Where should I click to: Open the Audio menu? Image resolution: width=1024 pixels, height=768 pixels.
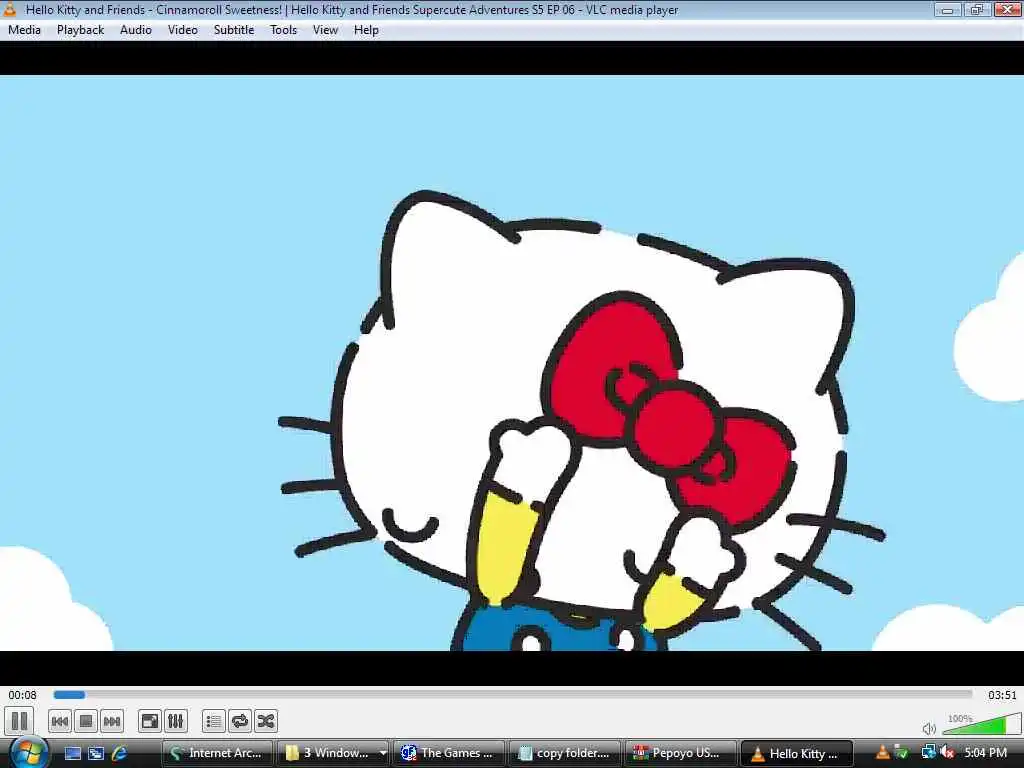(x=136, y=30)
